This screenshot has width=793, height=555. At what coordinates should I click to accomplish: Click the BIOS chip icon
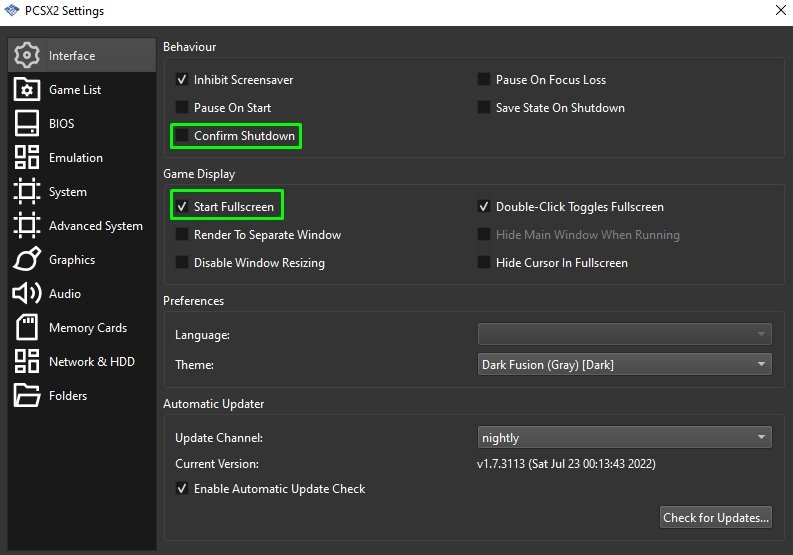(x=27, y=123)
